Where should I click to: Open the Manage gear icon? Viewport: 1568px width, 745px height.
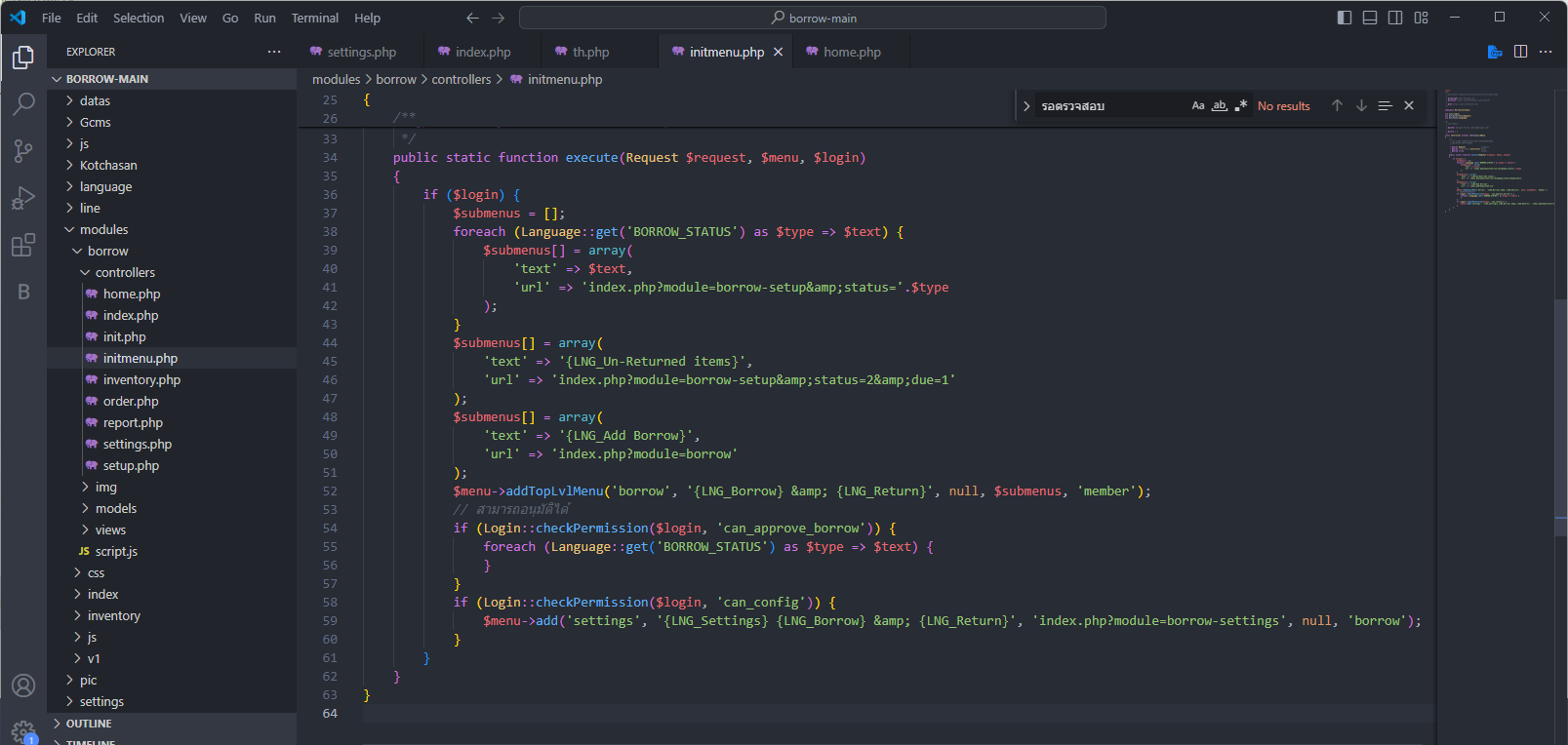click(x=23, y=730)
